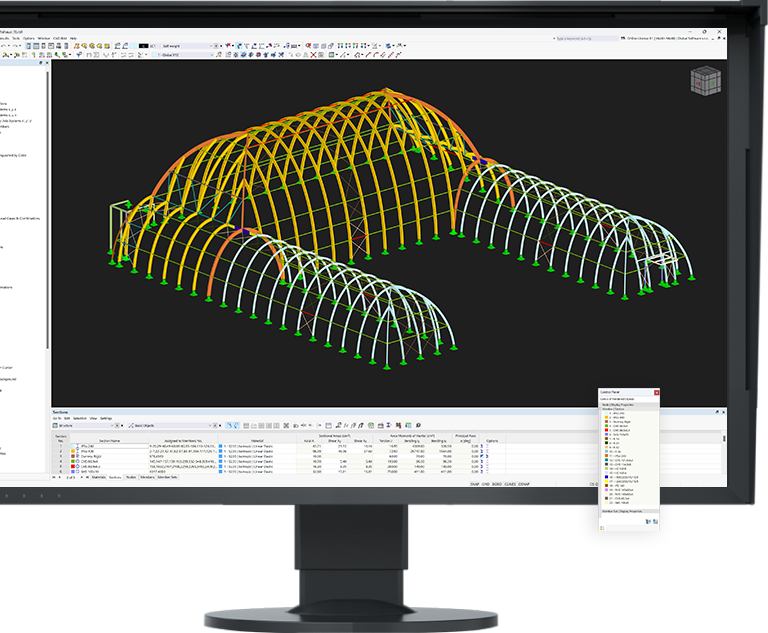The width and height of the screenshot is (768, 633).
Task: Click the Section Name cell of row 1
Action: [x=110, y=446]
